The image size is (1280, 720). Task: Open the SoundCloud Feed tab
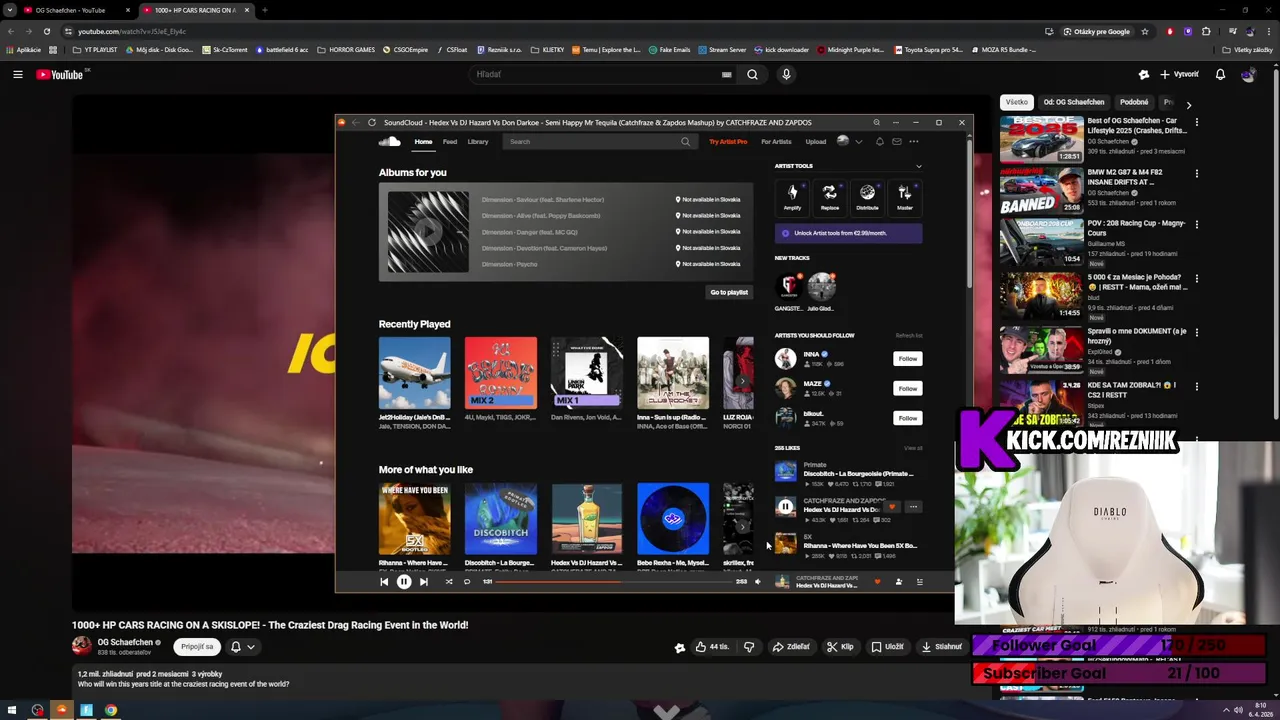[450, 141]
